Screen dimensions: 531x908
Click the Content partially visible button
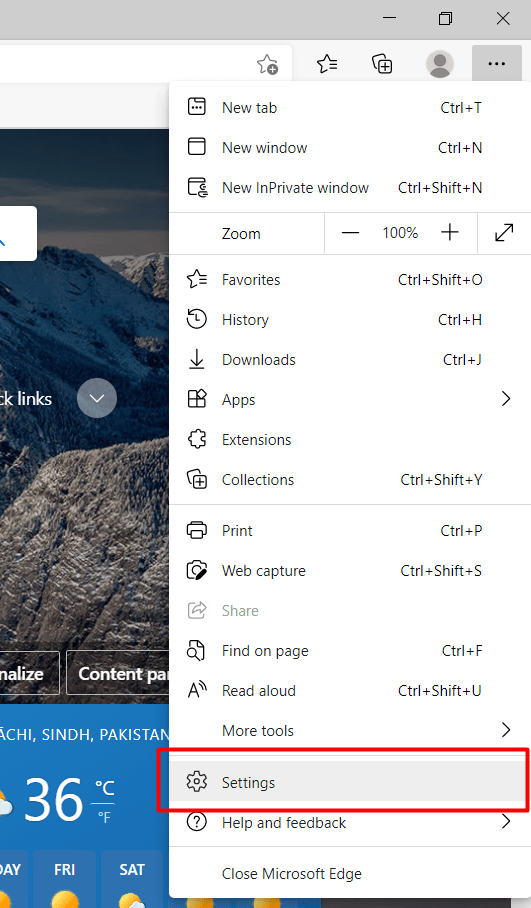(118, 673)
